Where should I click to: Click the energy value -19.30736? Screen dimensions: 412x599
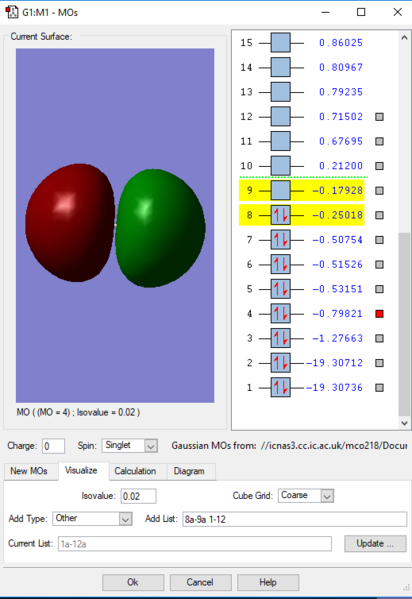pyautogui.click(x=334, y=387)
